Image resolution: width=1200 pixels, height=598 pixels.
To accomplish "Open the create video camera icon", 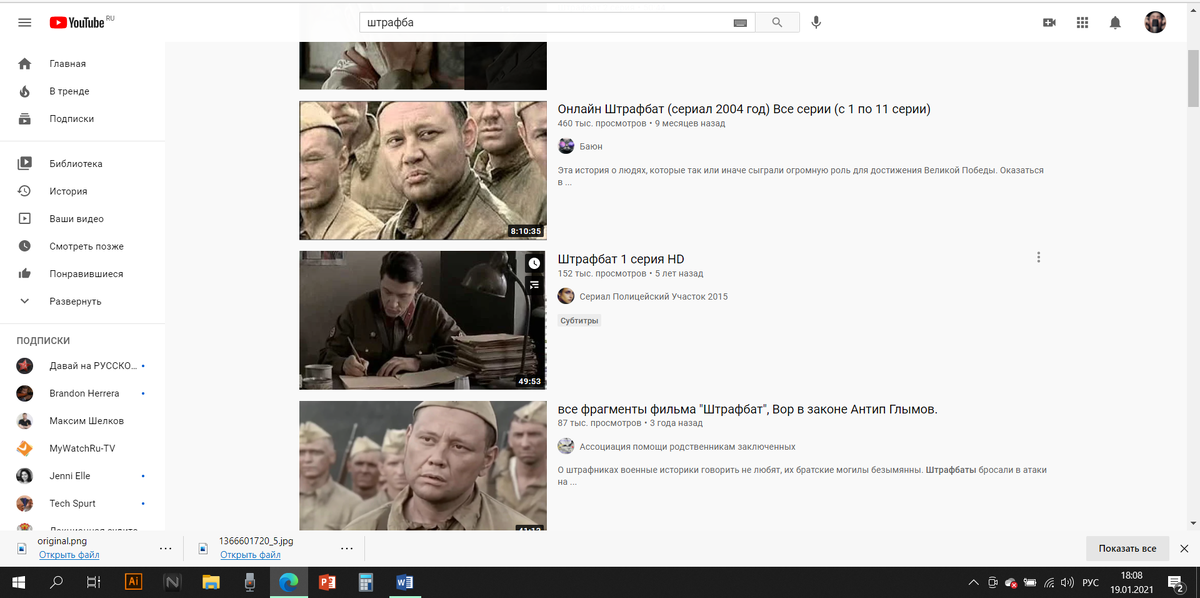I will pyautogui.click(x=1049, y=22).
